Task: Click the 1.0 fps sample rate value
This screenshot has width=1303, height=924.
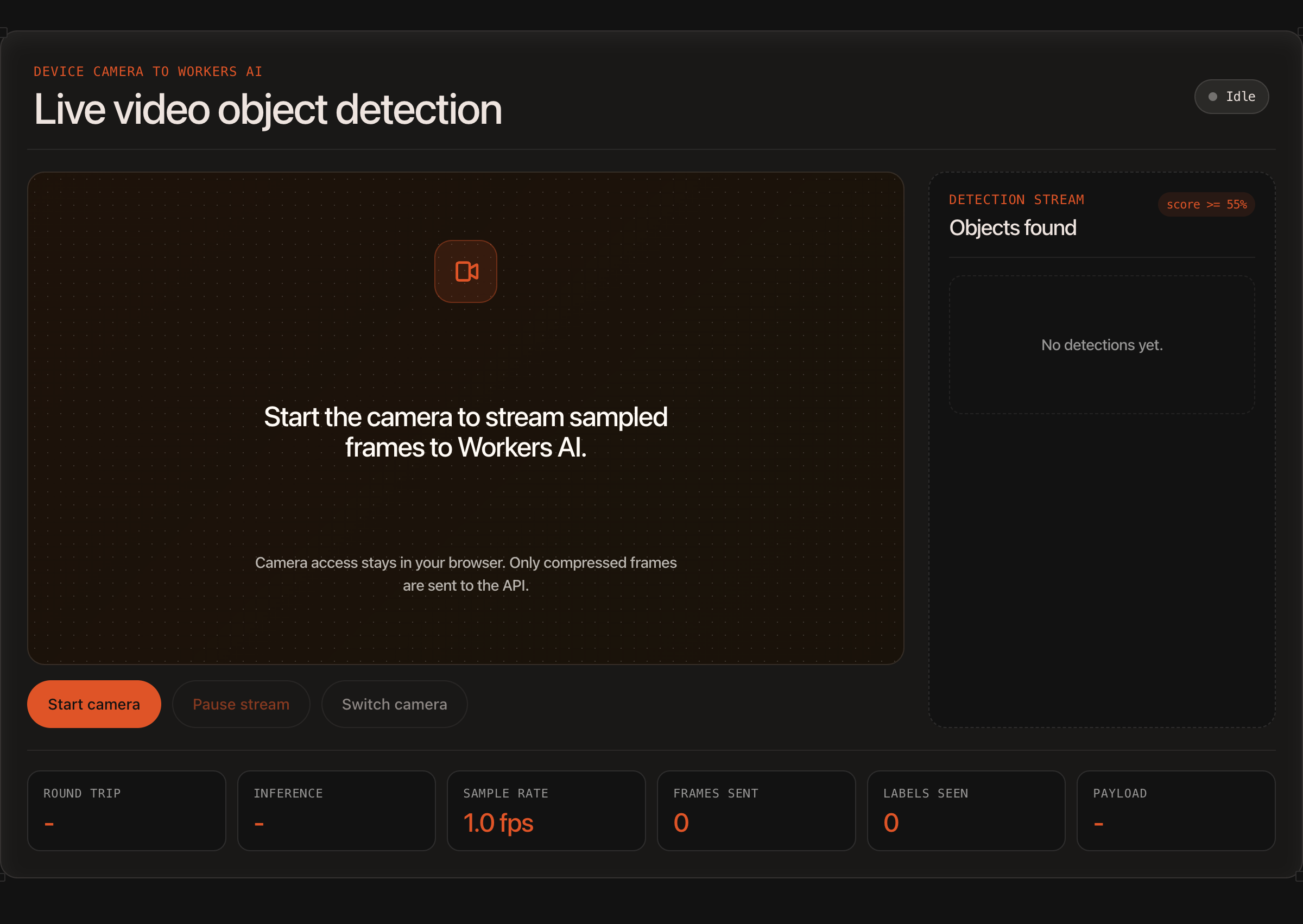Action: tap(498, 822)
